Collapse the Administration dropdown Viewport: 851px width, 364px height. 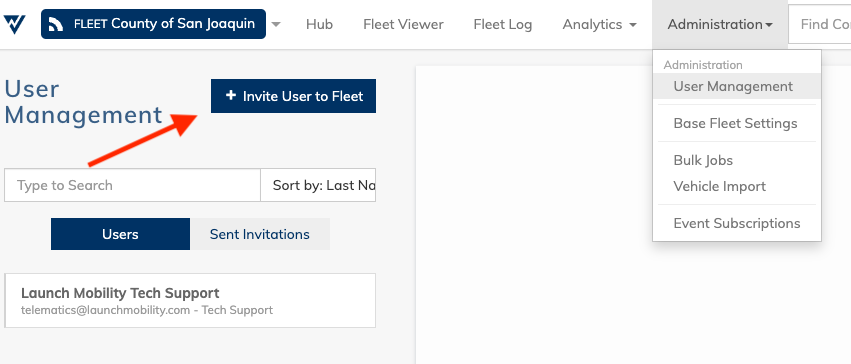[720, 24]
